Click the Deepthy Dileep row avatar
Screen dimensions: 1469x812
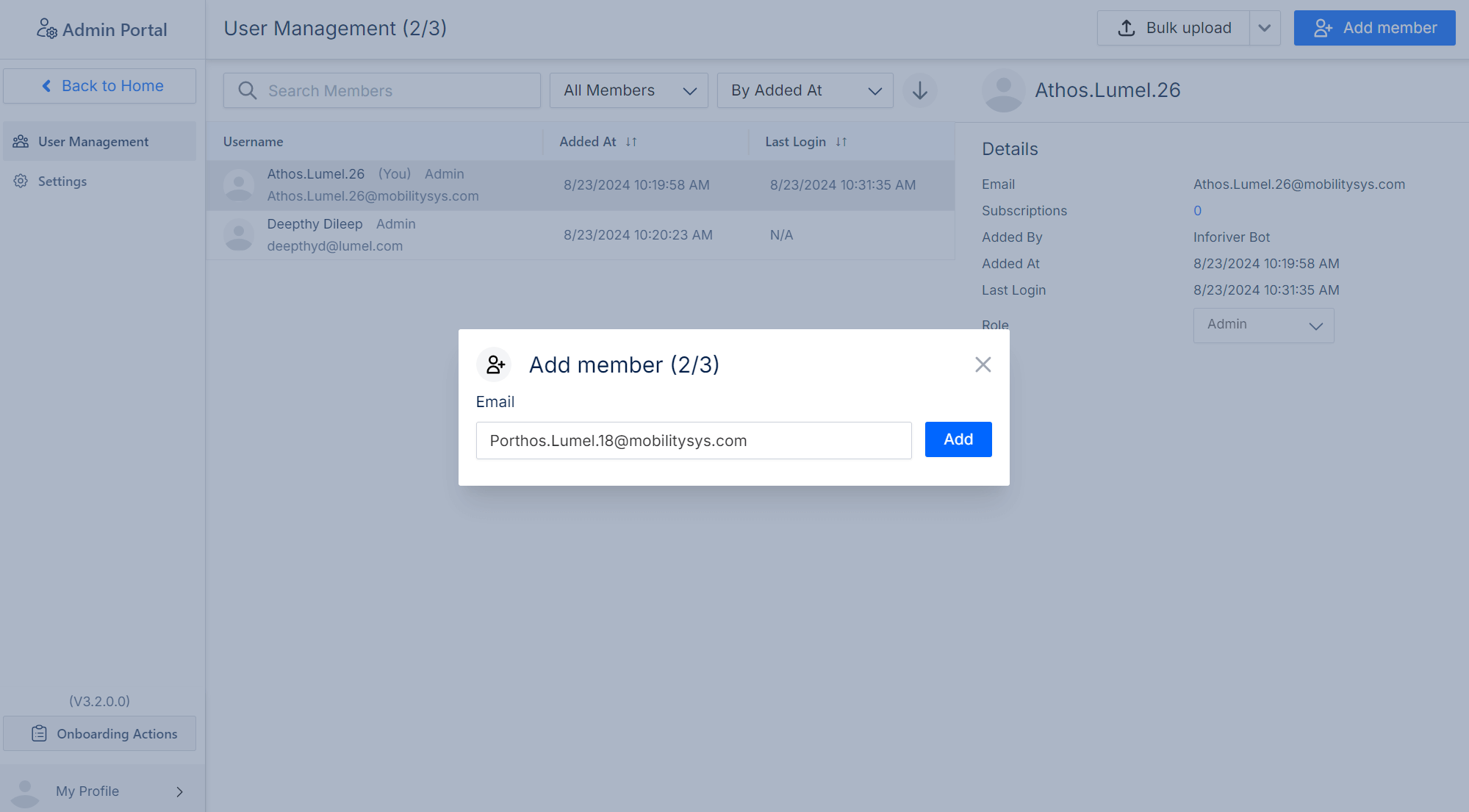[x=239, y=235]
